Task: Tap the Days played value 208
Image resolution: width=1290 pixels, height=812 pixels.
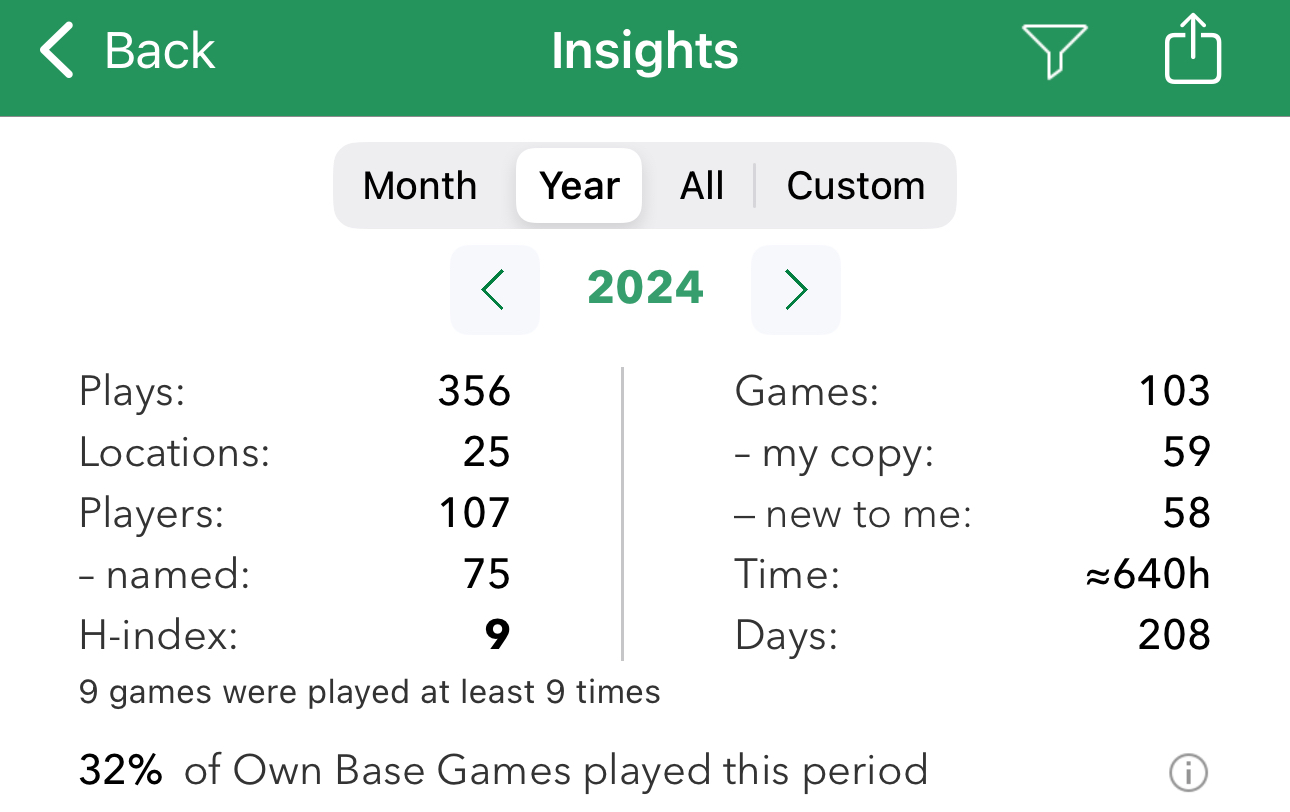Action: point(1174,635)
